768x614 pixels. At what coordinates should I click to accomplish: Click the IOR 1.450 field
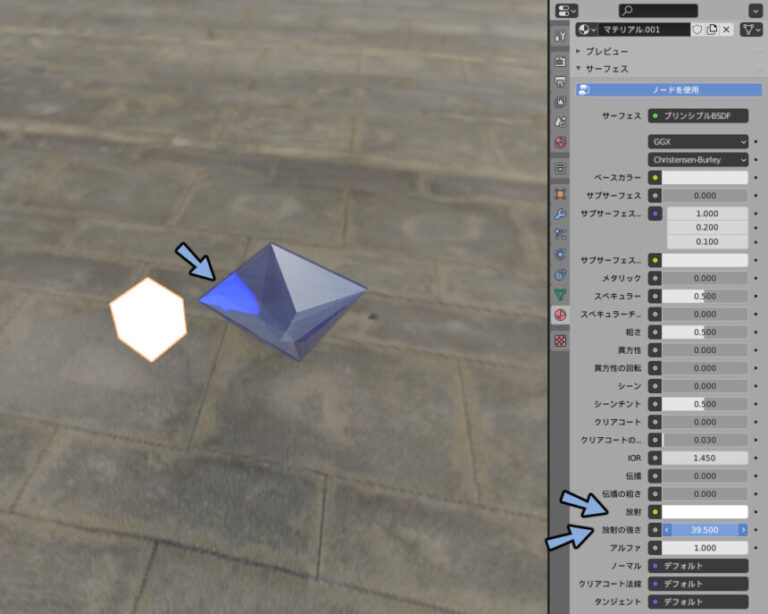tap(705, 458)
